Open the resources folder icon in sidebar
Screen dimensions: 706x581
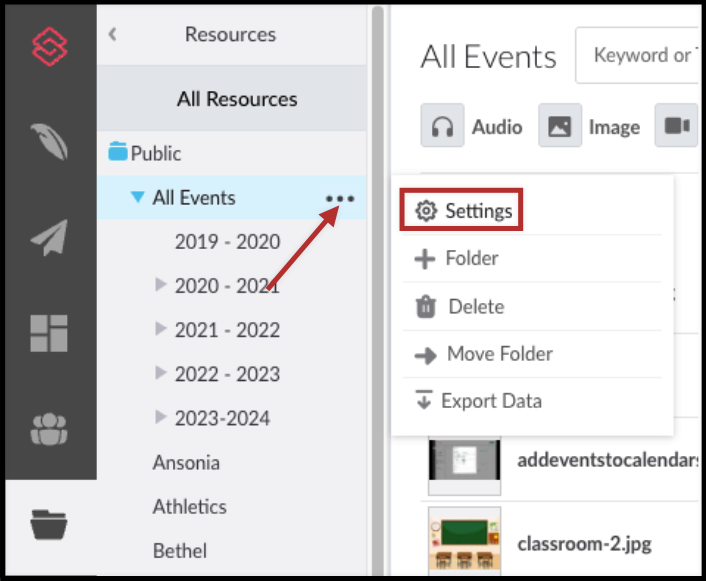49,524
